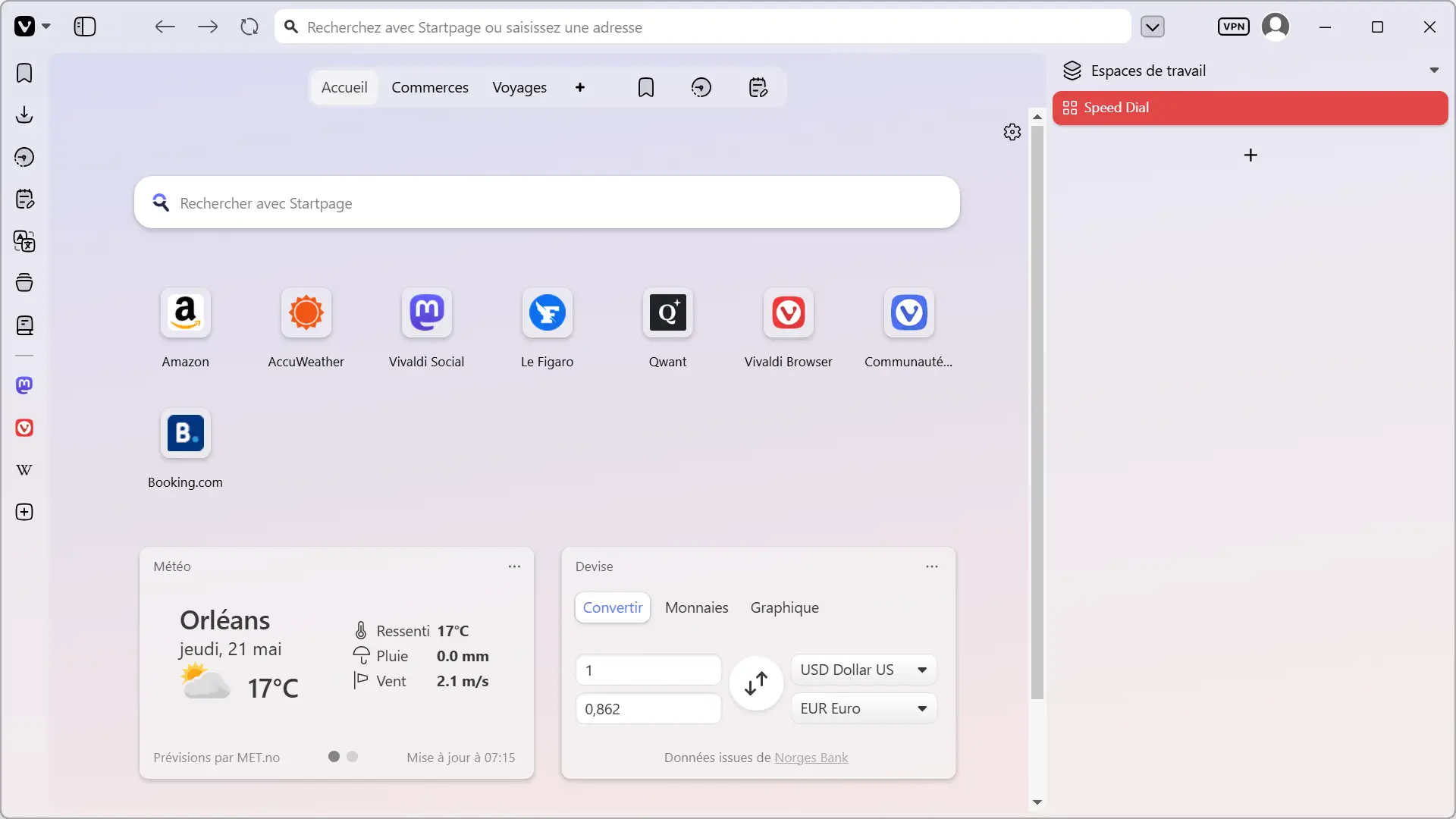Click the Startpage search field
The image size is (1456, 819).
547,202
